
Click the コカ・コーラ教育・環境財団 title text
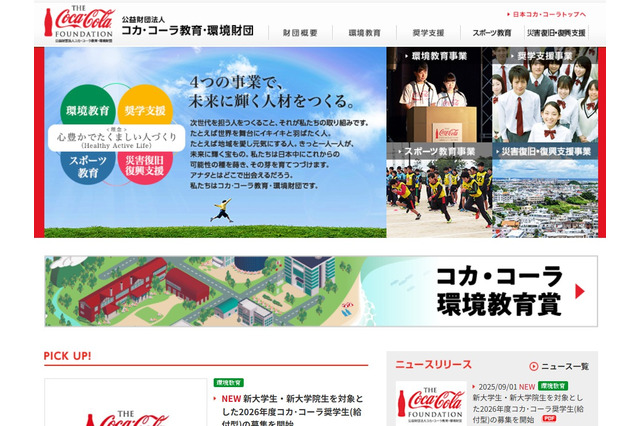188,31
